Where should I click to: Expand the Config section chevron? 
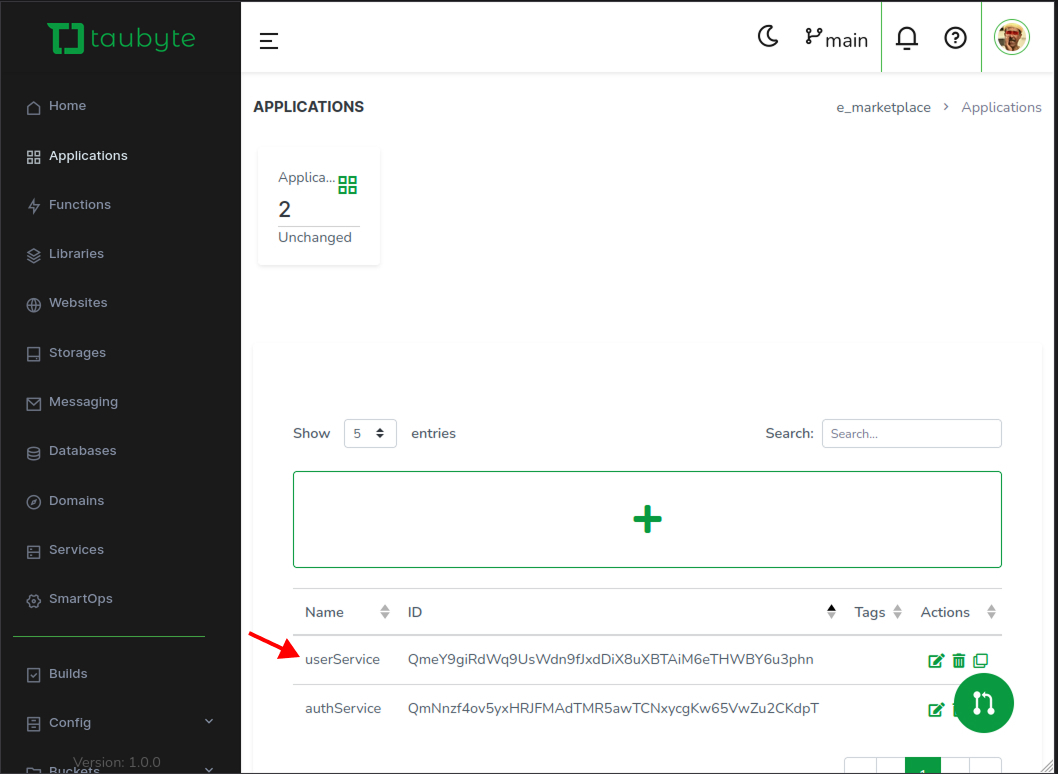tap(209, 721)
